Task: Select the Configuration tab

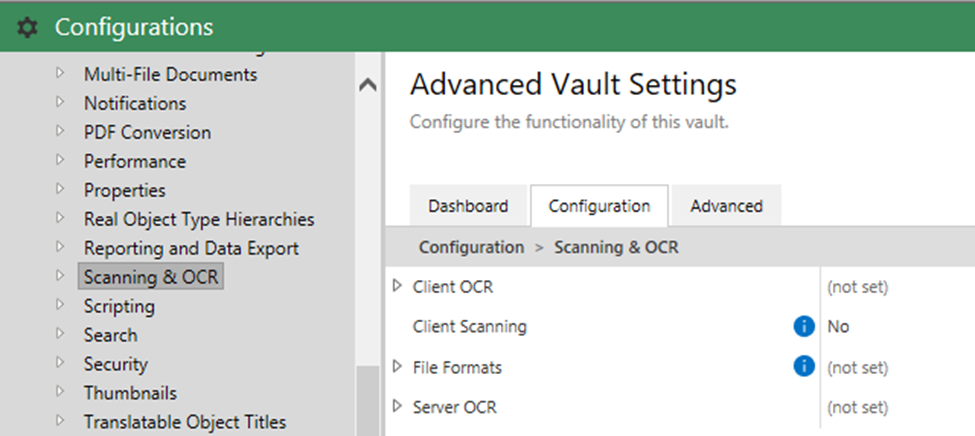Action: click(x=599, y=206)
